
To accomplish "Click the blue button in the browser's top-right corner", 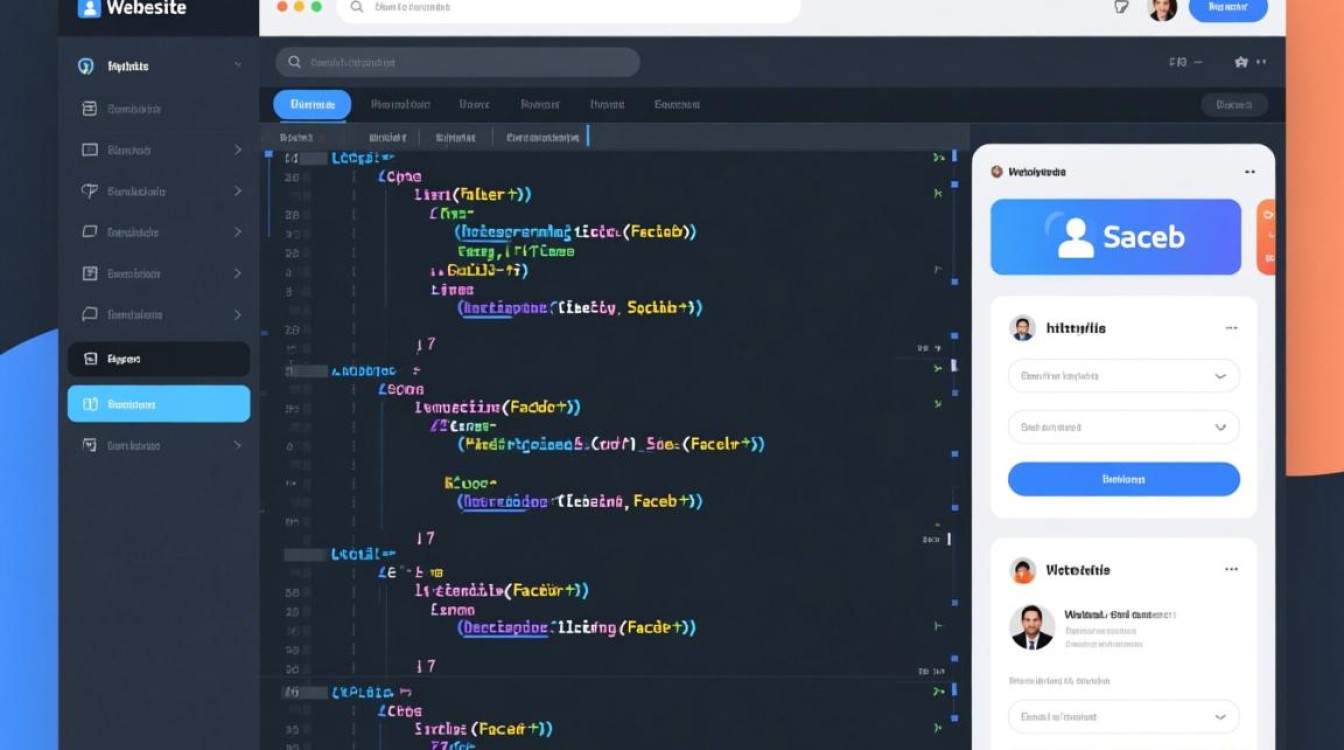I will [x=1228, y=8].
